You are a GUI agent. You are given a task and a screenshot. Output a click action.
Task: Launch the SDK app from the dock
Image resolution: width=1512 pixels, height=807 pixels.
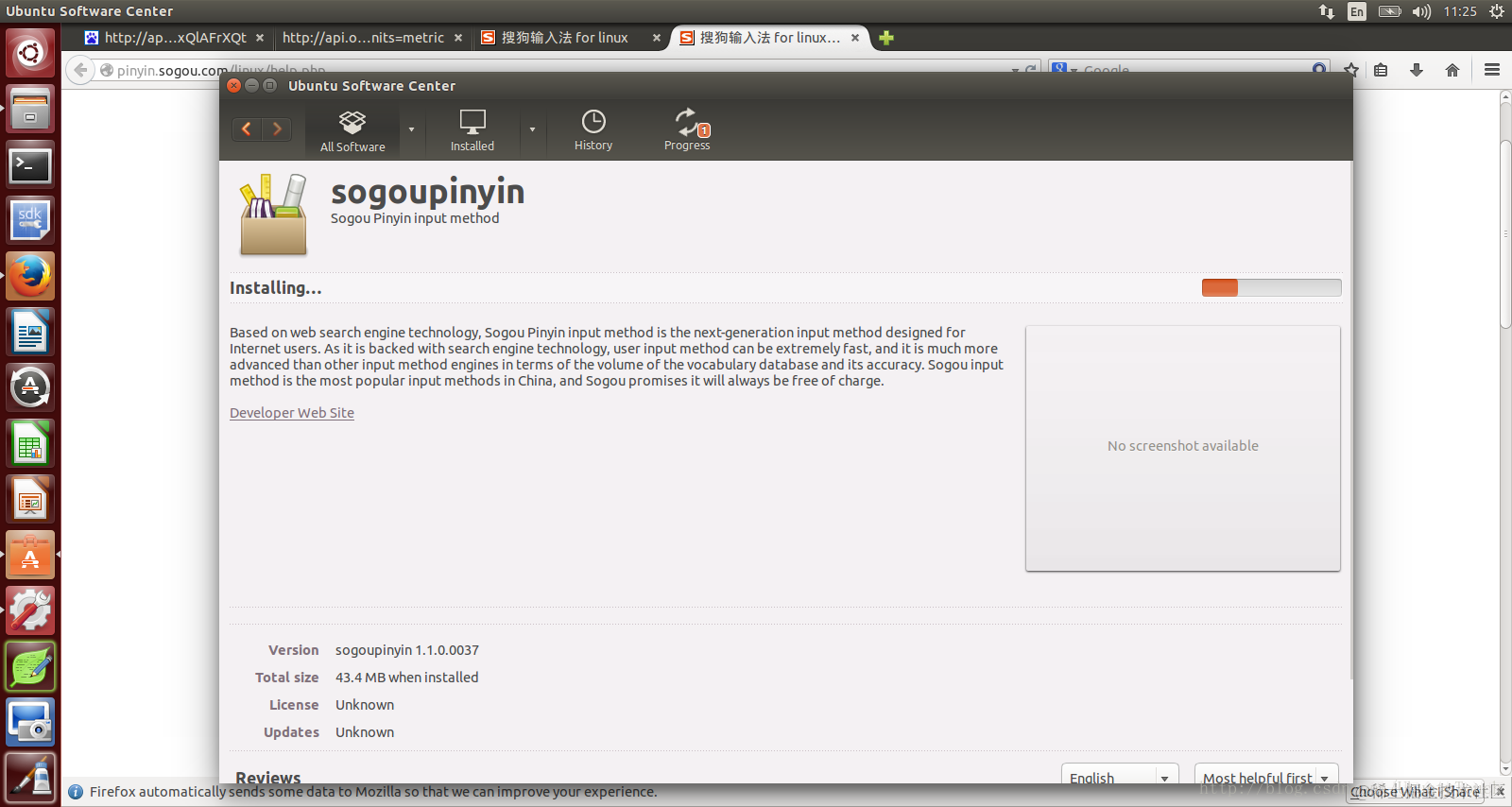coord(30,220)
